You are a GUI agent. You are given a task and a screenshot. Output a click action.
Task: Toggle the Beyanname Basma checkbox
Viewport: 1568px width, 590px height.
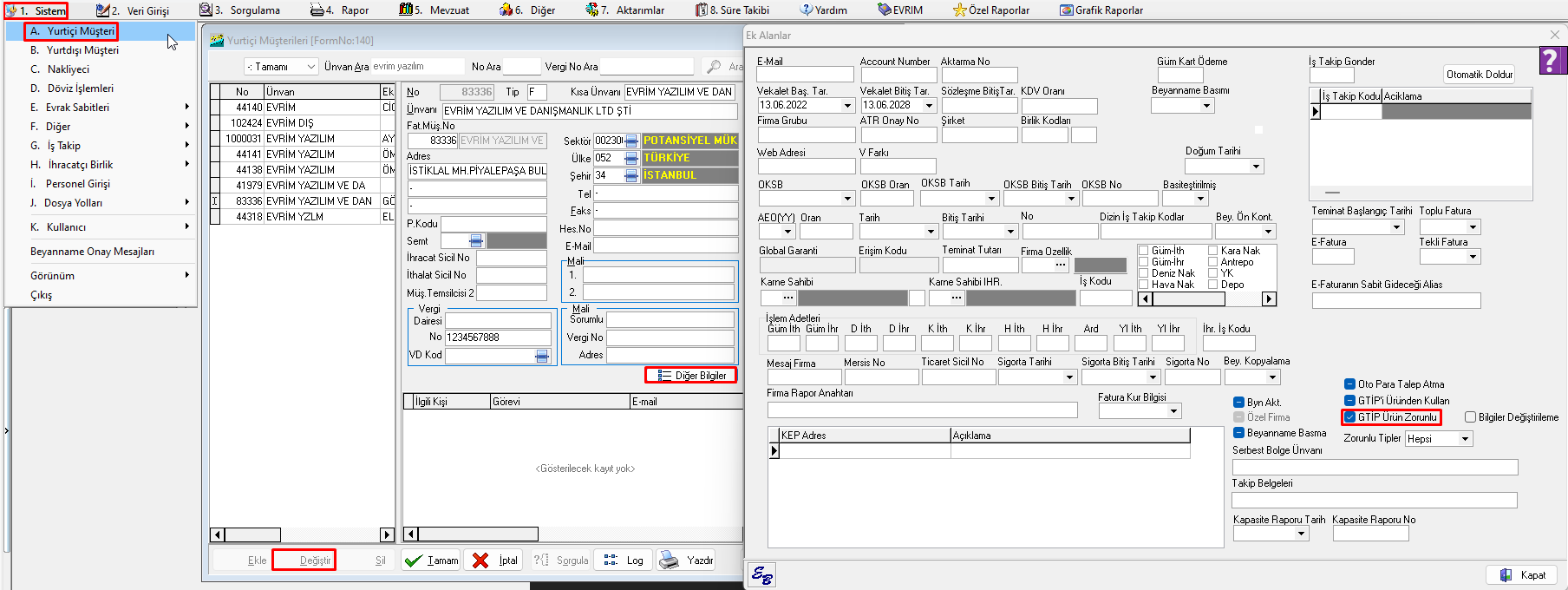click(1238, 433)
